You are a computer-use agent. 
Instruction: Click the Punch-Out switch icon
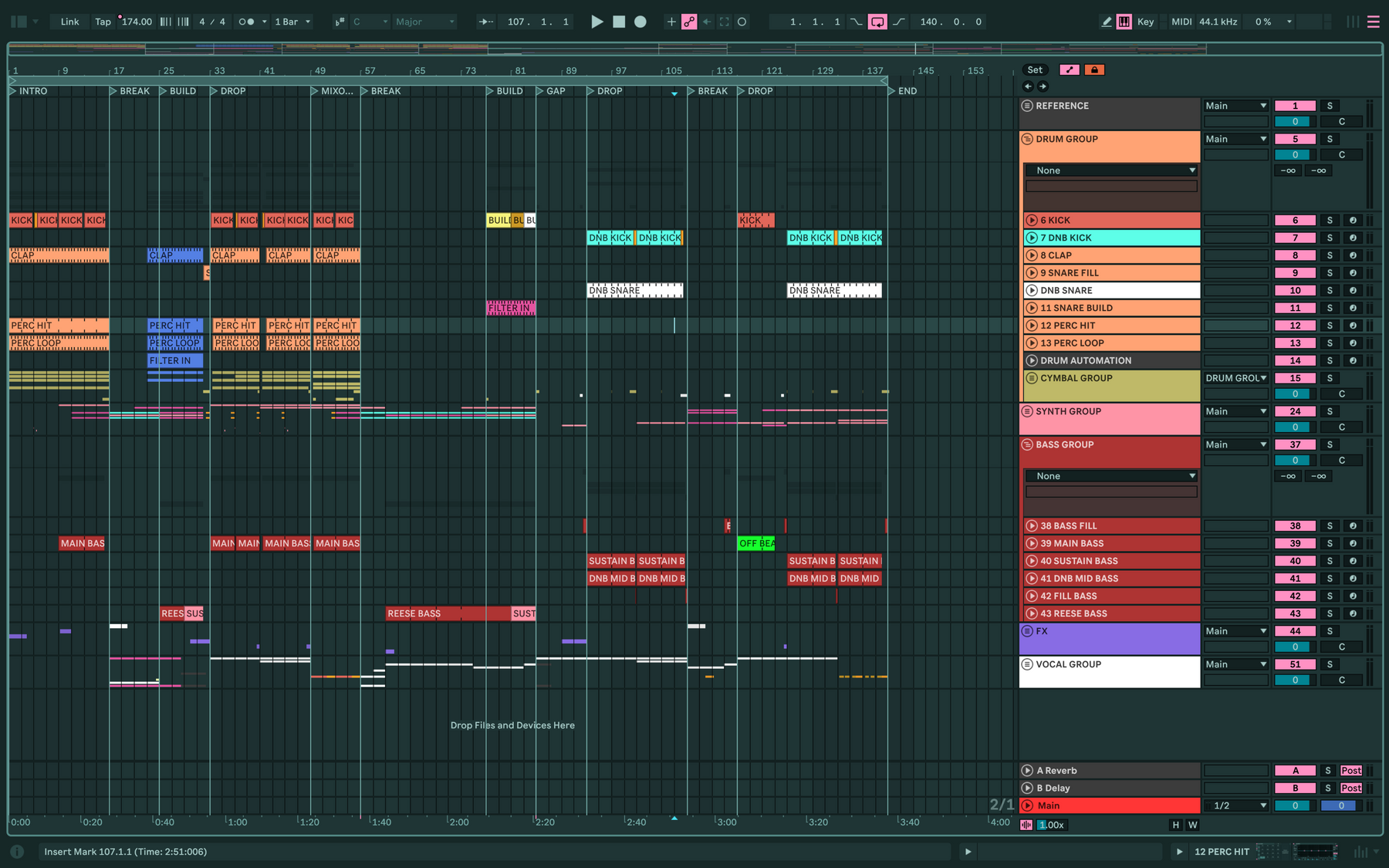point(899,22)
